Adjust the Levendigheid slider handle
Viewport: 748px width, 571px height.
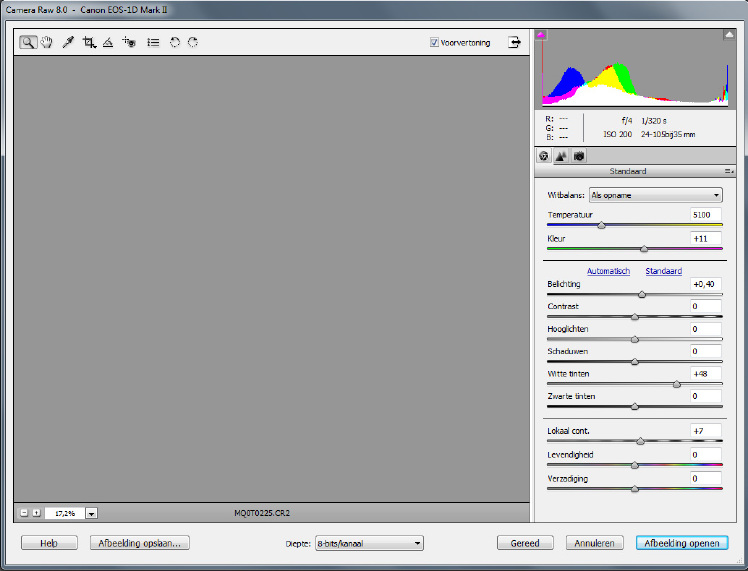[635, 466]
